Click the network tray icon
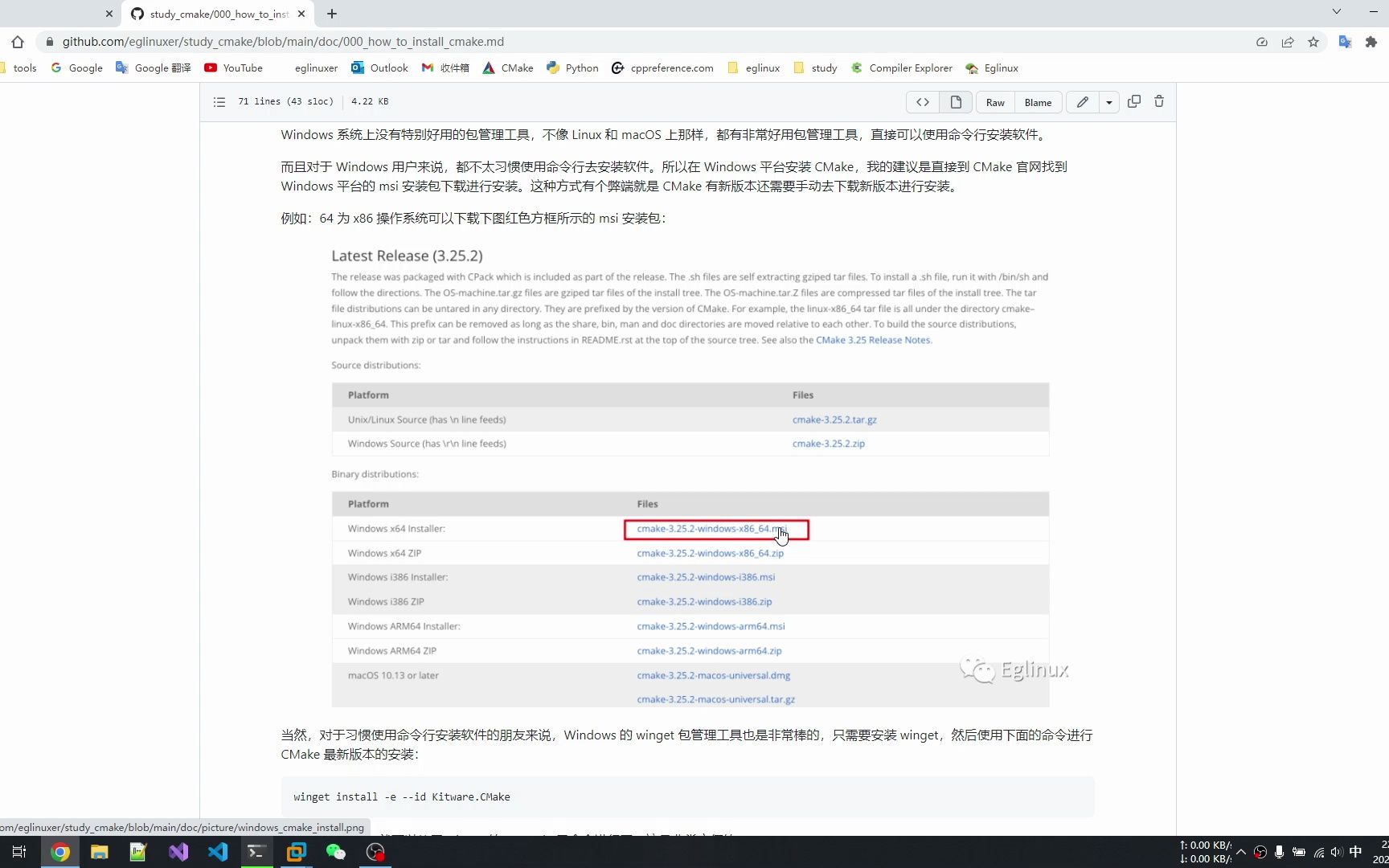1389x868 pixels. point(1319,852)
